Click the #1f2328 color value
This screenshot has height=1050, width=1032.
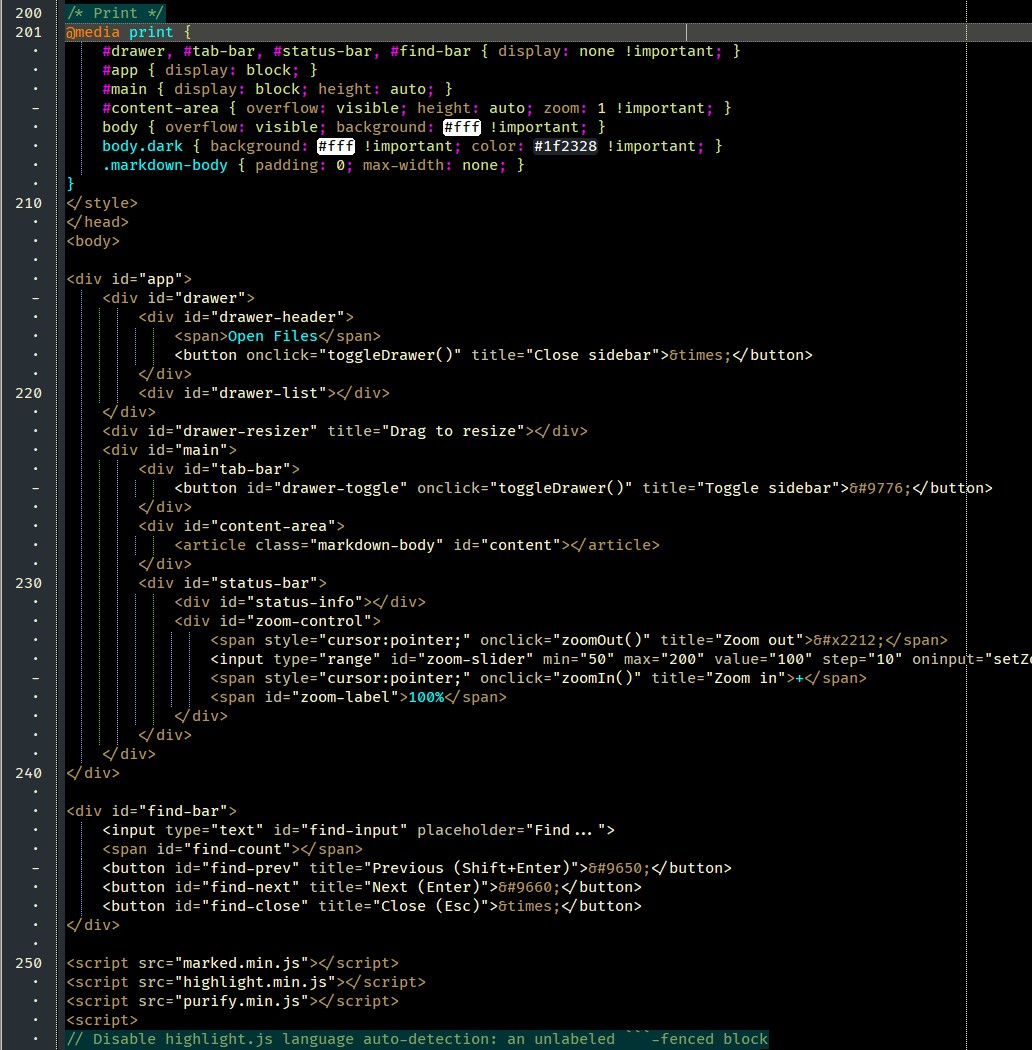pyautogui.click(x=565, y=146)
